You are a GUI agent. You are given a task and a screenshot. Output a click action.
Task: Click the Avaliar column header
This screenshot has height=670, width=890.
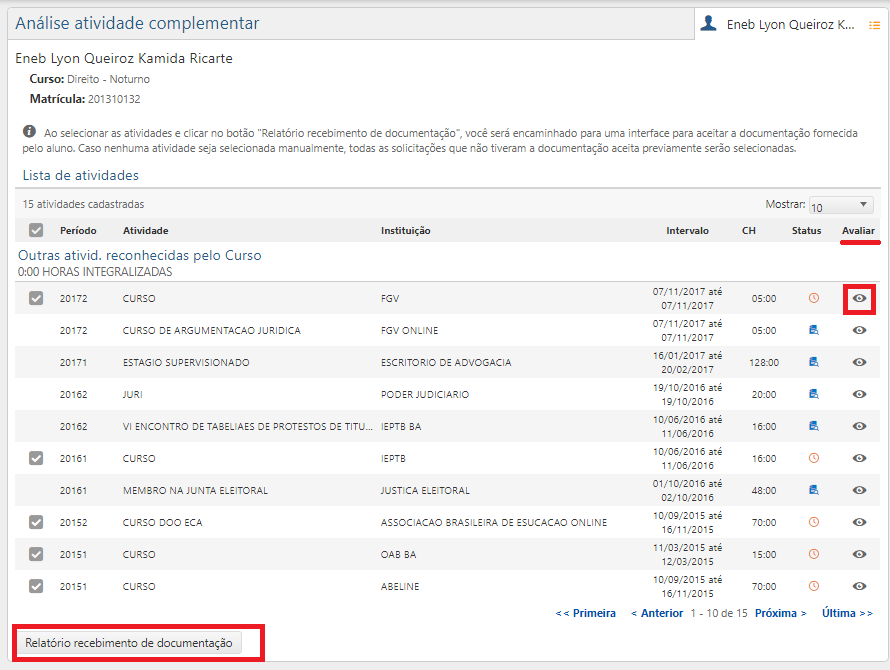(x=857, y=230)
